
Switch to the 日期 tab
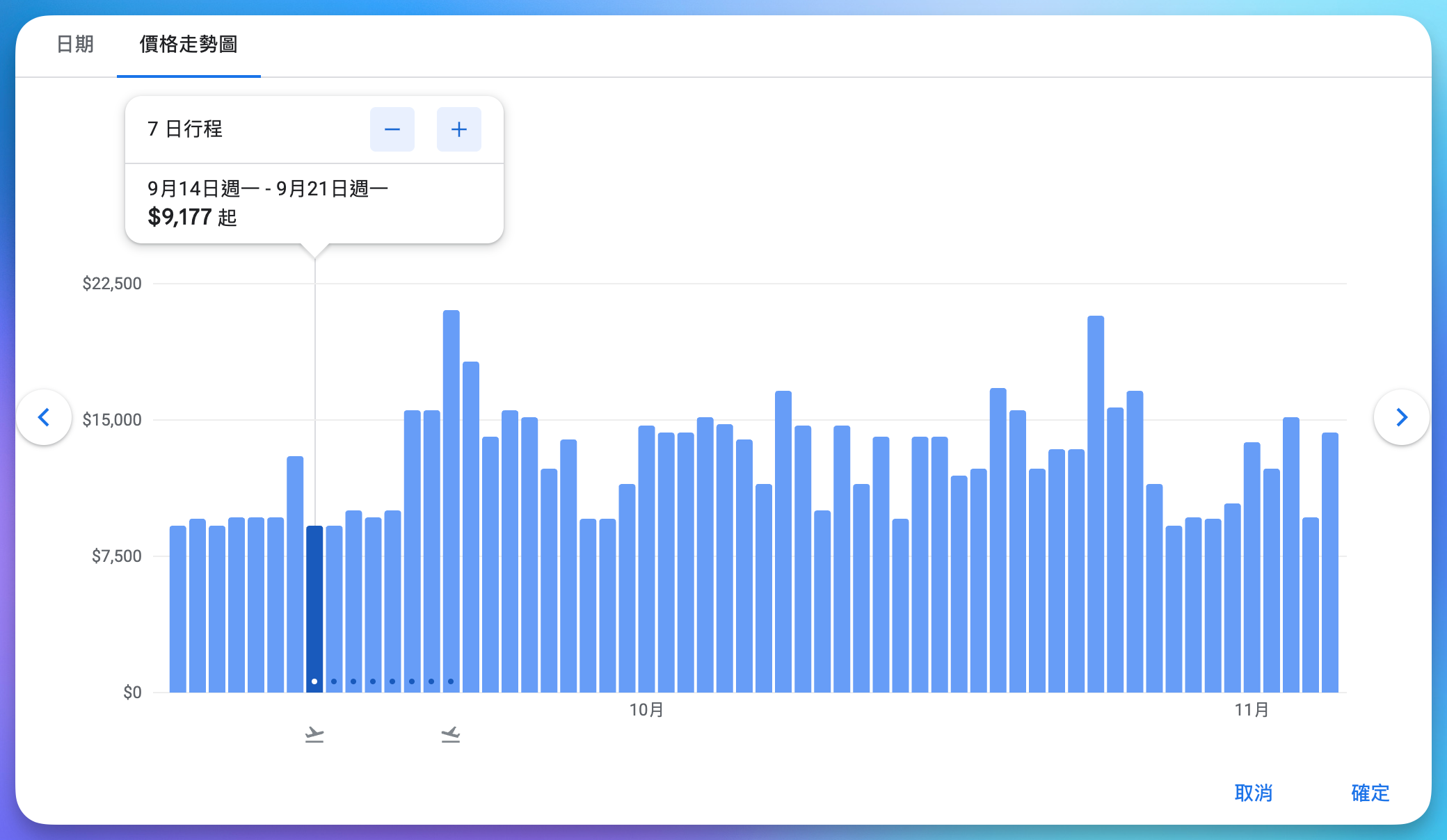75,45
